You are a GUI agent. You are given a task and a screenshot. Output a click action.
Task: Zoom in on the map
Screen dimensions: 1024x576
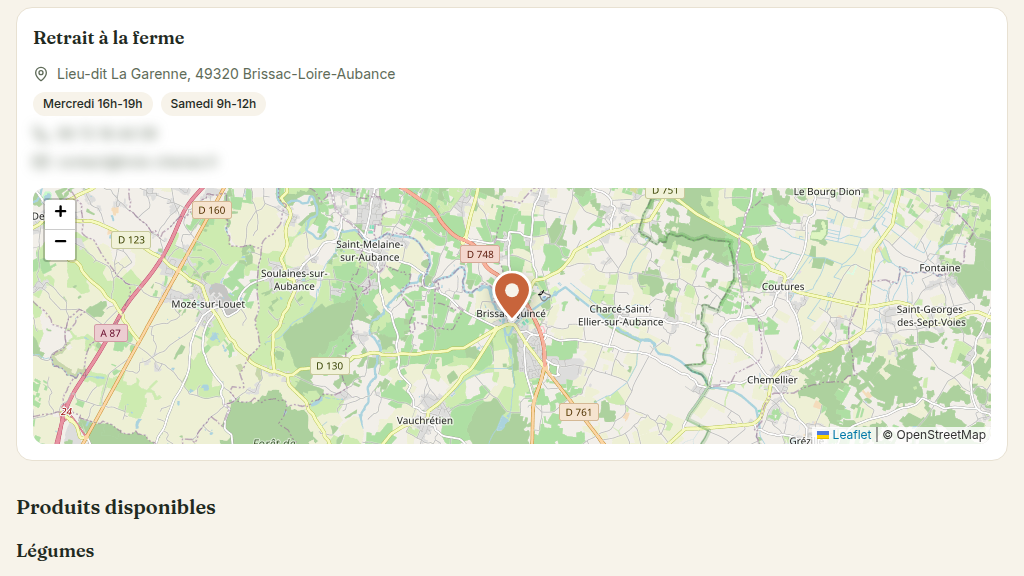(60, 212)
